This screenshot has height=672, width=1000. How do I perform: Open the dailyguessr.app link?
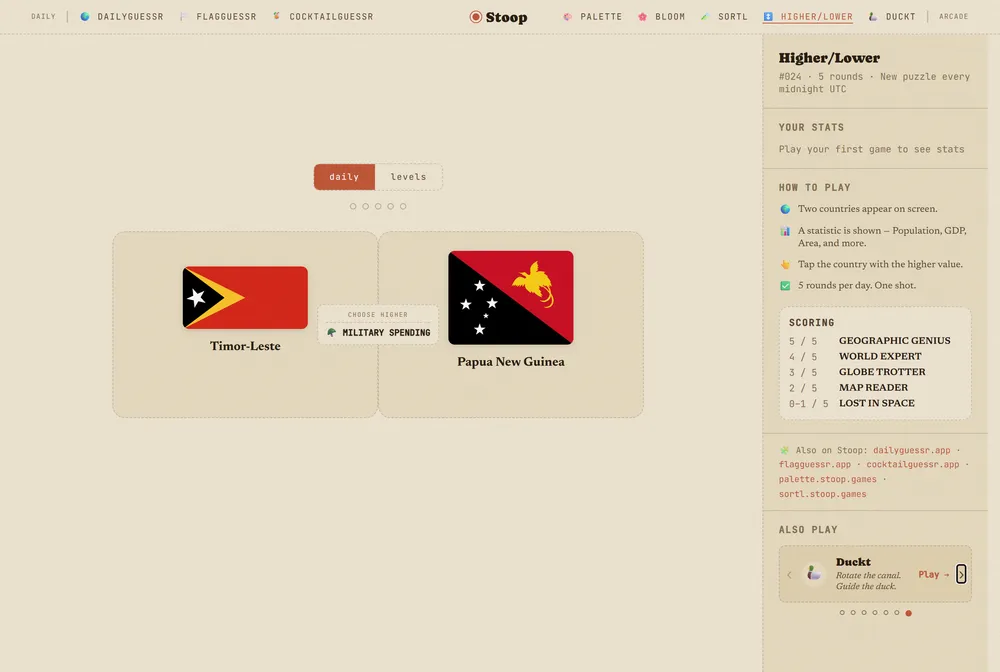[911, 450]
